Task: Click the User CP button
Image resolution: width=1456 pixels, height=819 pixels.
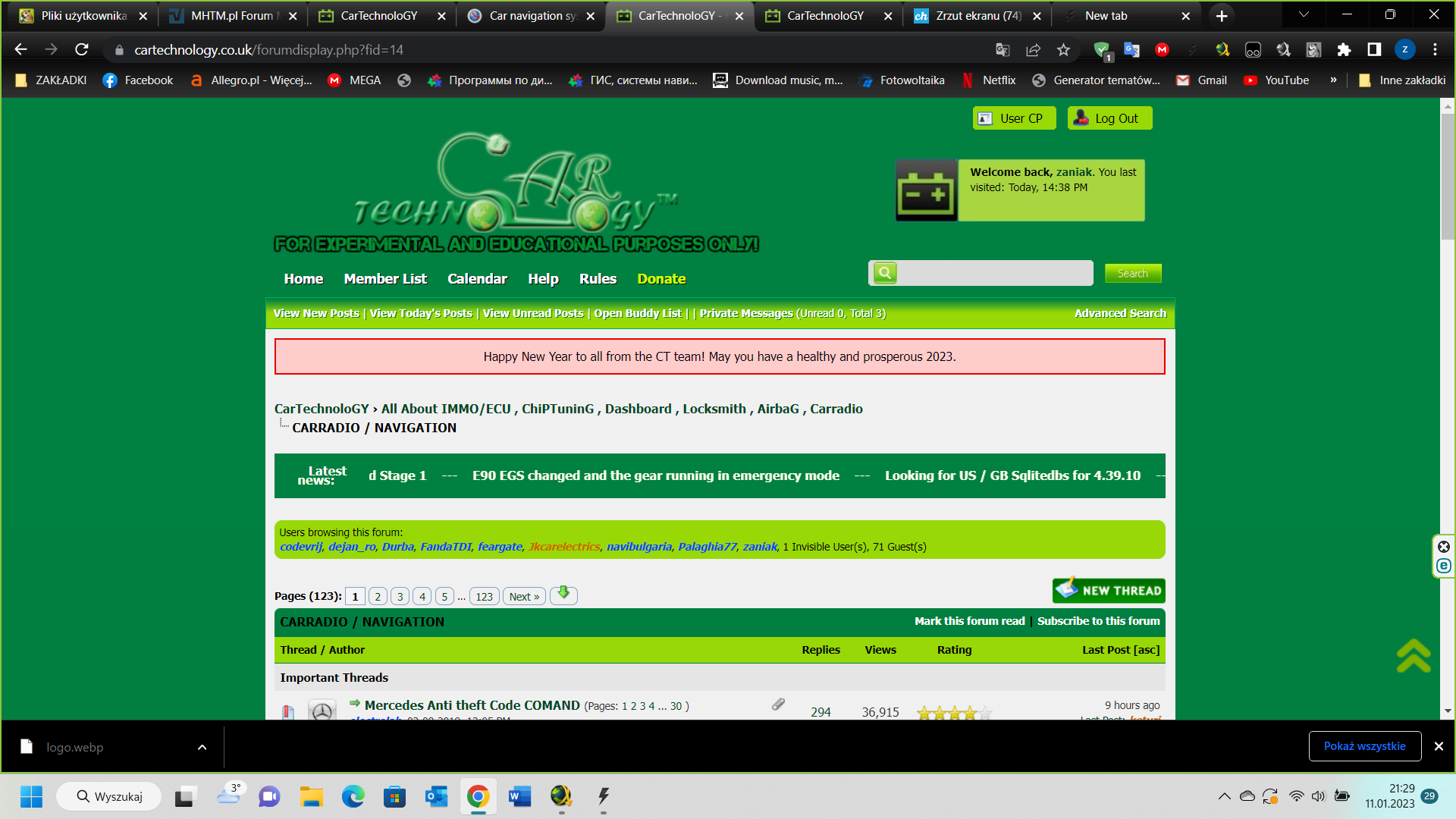Action: click(x=1014, y=118)
